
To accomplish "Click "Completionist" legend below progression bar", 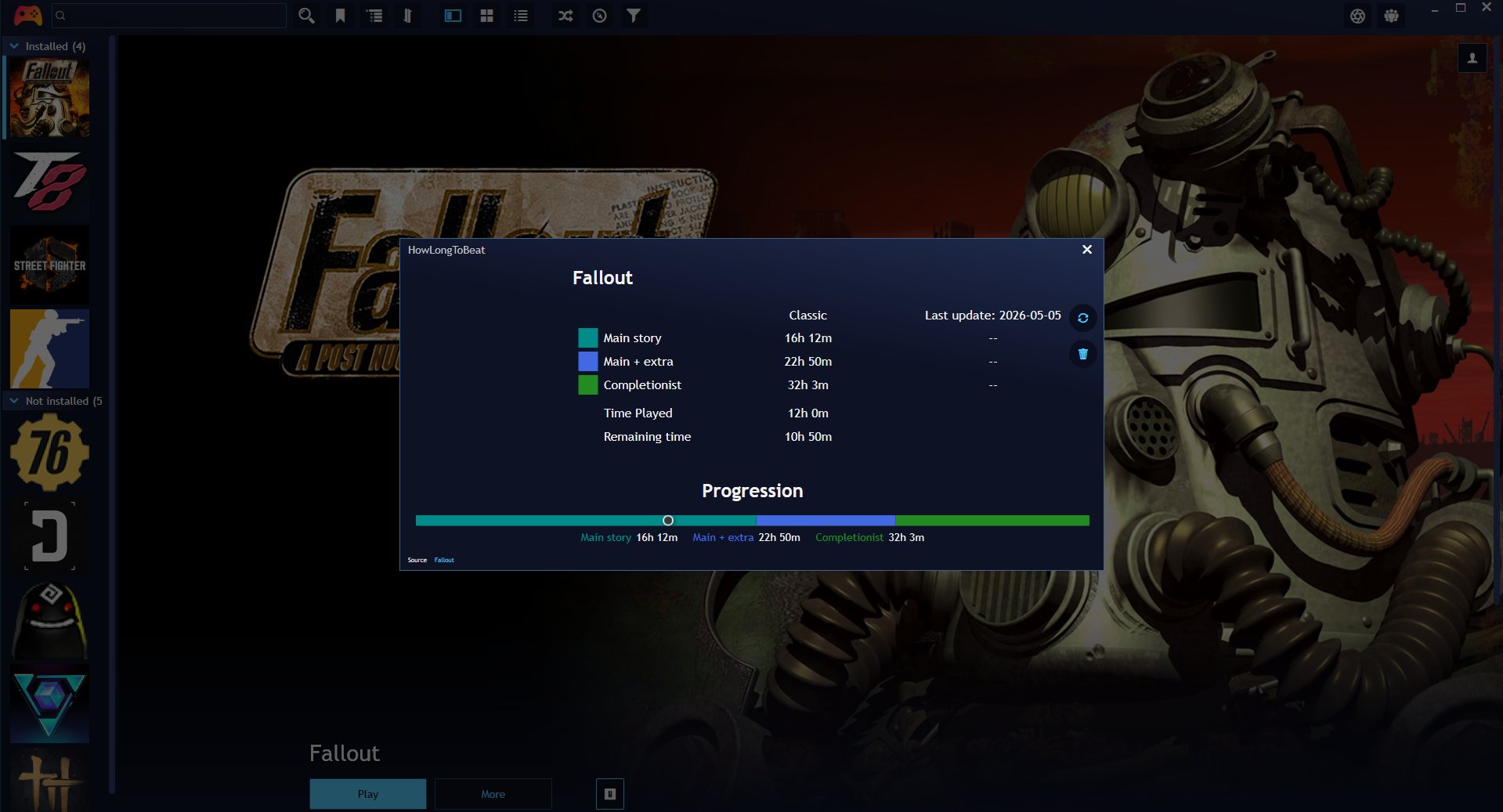I will [849, 538].
